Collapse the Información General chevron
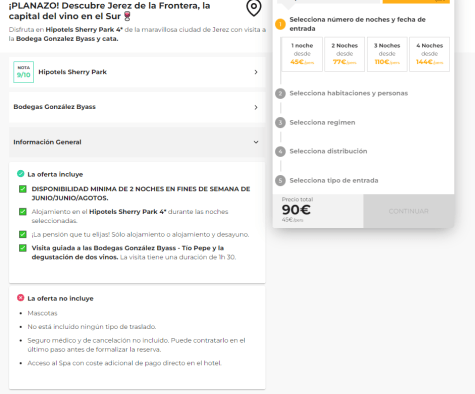Image resolution: width=475 pixels, height=394 pixels. 256,142
